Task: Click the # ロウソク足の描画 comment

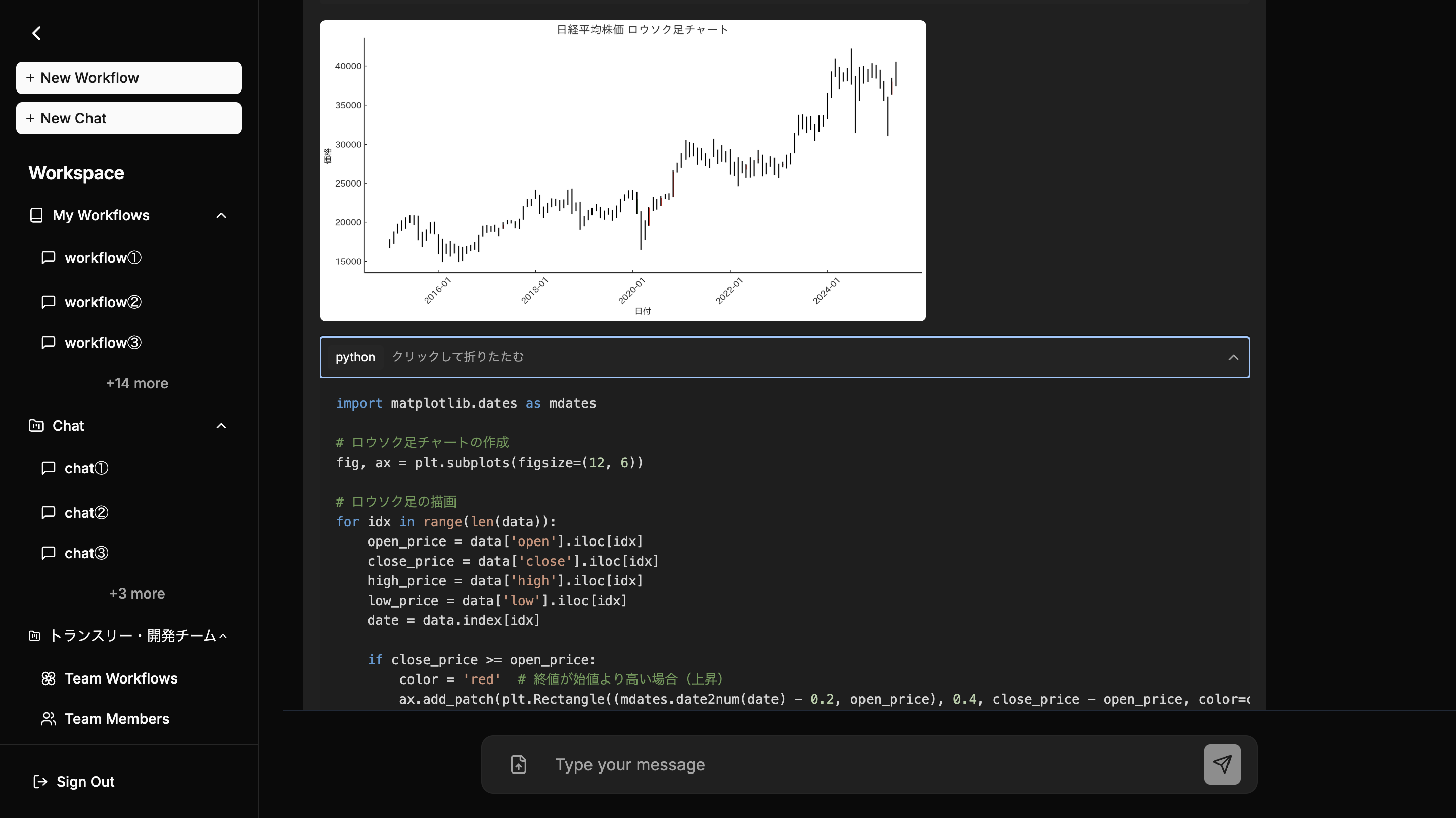Action: (396, 502)
